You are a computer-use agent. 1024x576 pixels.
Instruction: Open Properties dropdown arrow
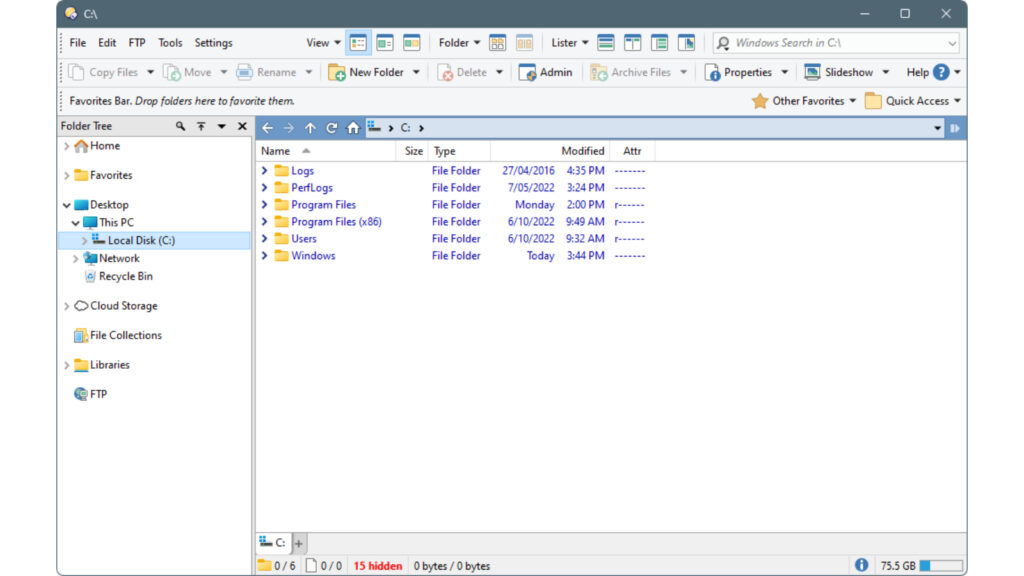click(x=784, y=72)
